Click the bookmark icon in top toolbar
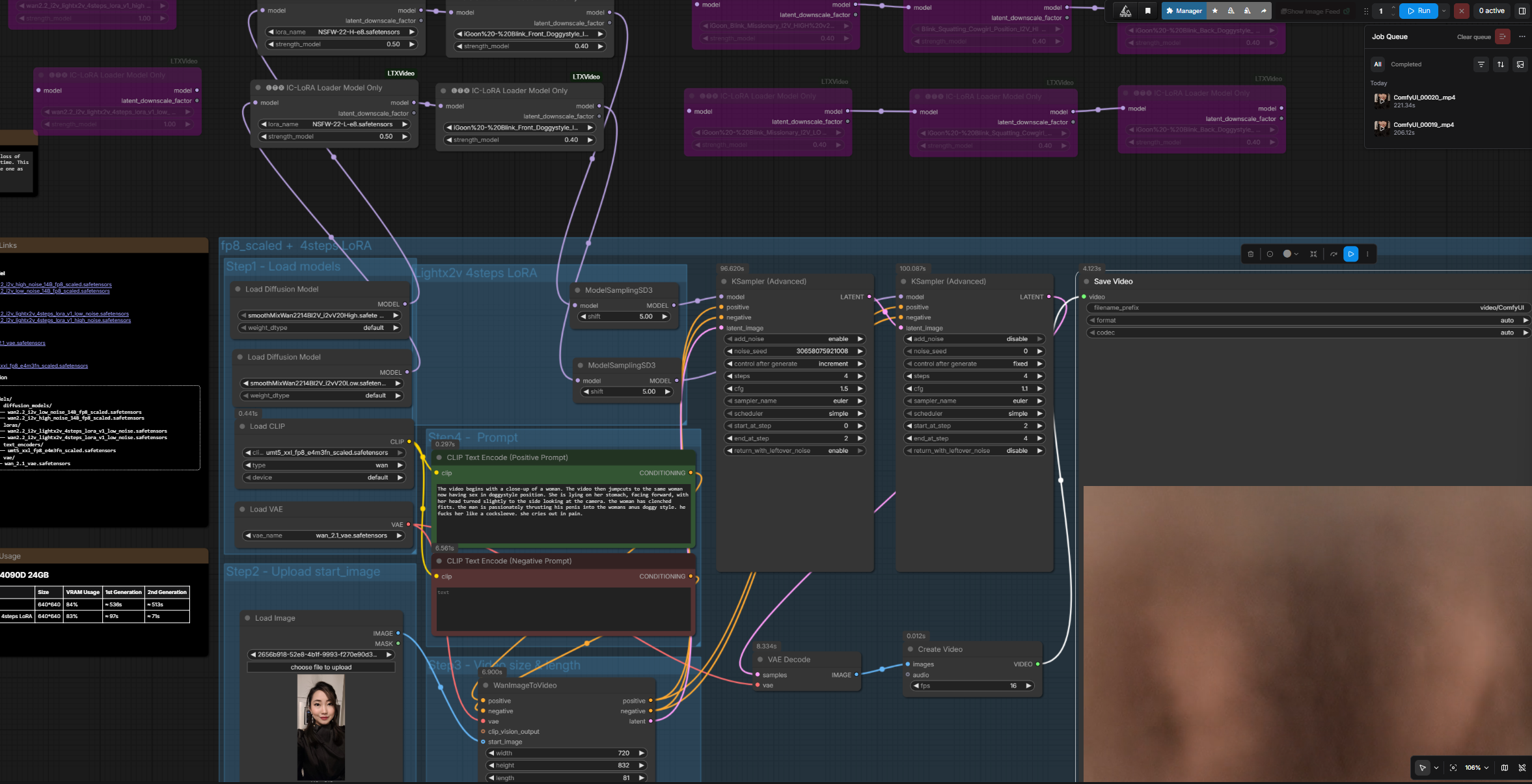This screenshot has width=1532, height=784. pos(1147,11)
